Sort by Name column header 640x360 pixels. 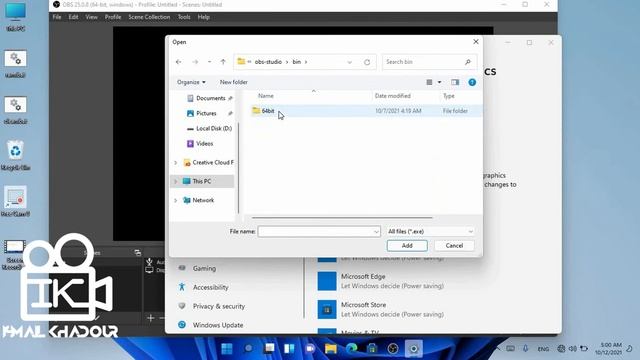coord(266,96)
